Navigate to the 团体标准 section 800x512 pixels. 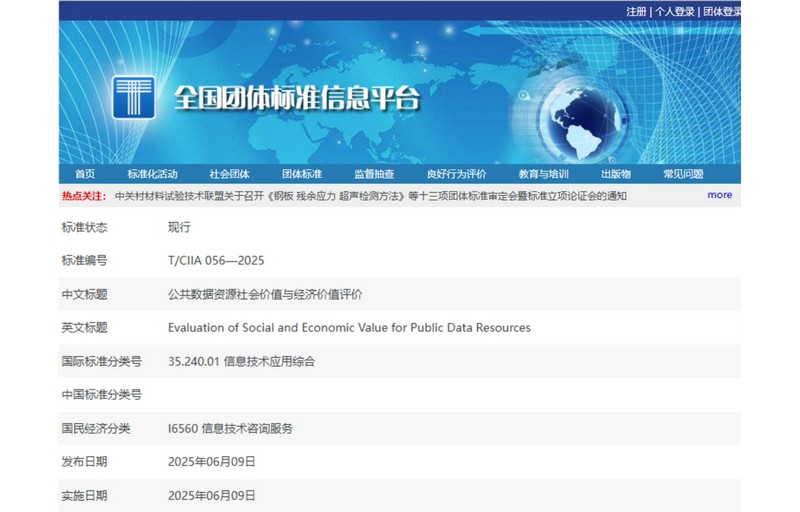(x=302, y=174)
